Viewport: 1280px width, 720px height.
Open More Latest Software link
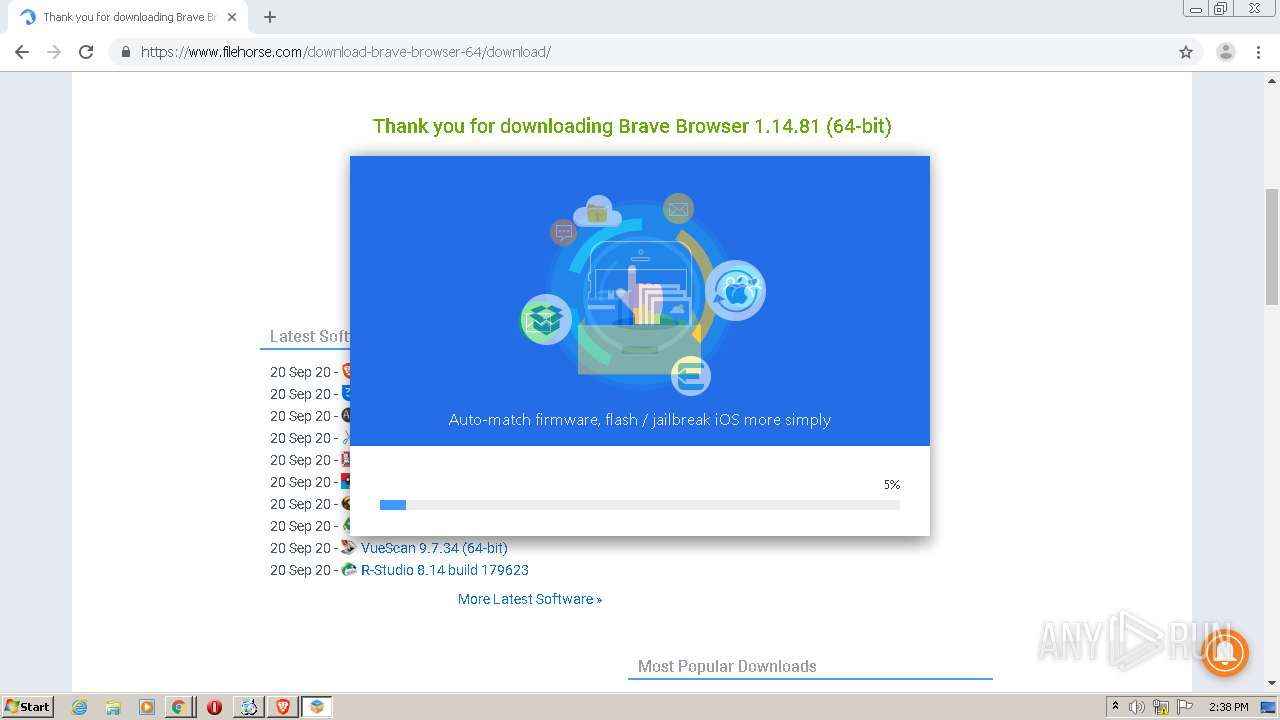click(x=530, y=599)
